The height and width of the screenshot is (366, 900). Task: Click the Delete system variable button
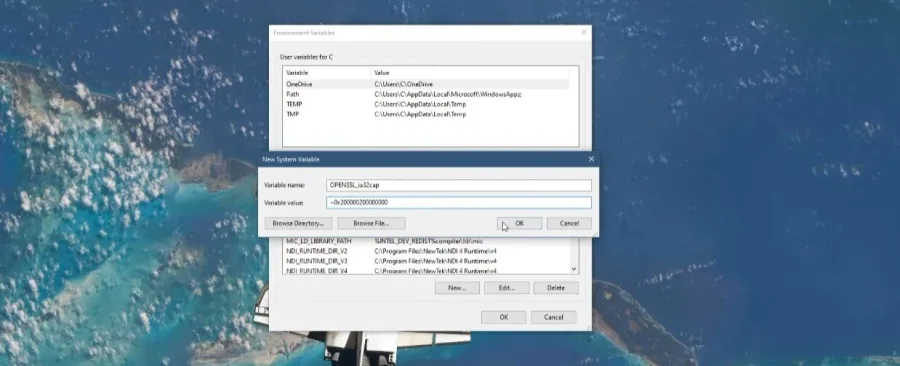coord(556,288)
